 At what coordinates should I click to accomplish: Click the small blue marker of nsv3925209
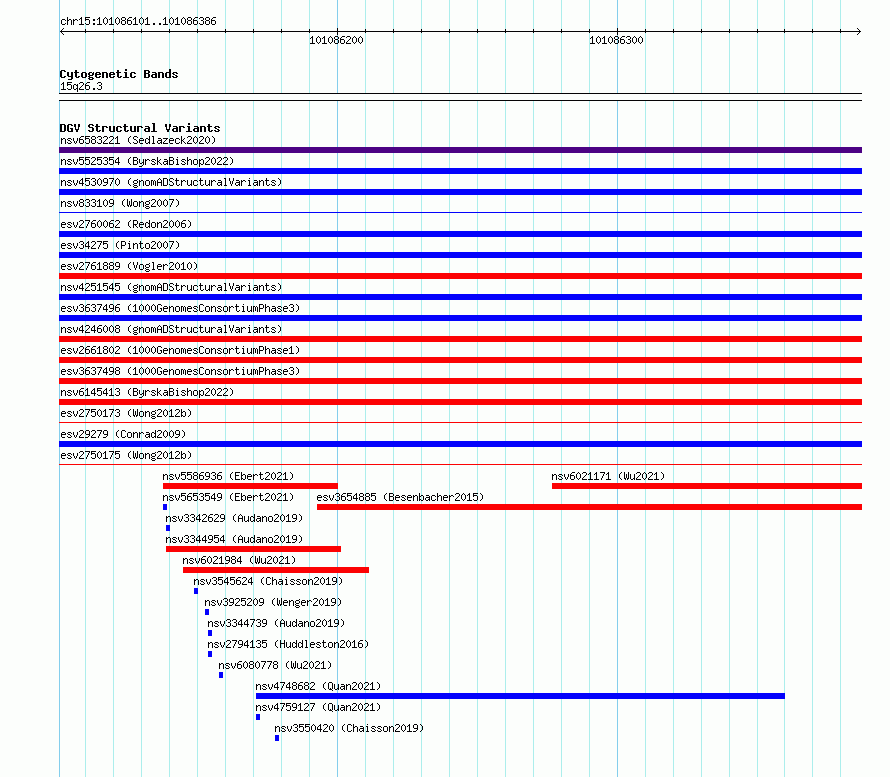click(207, 612)
